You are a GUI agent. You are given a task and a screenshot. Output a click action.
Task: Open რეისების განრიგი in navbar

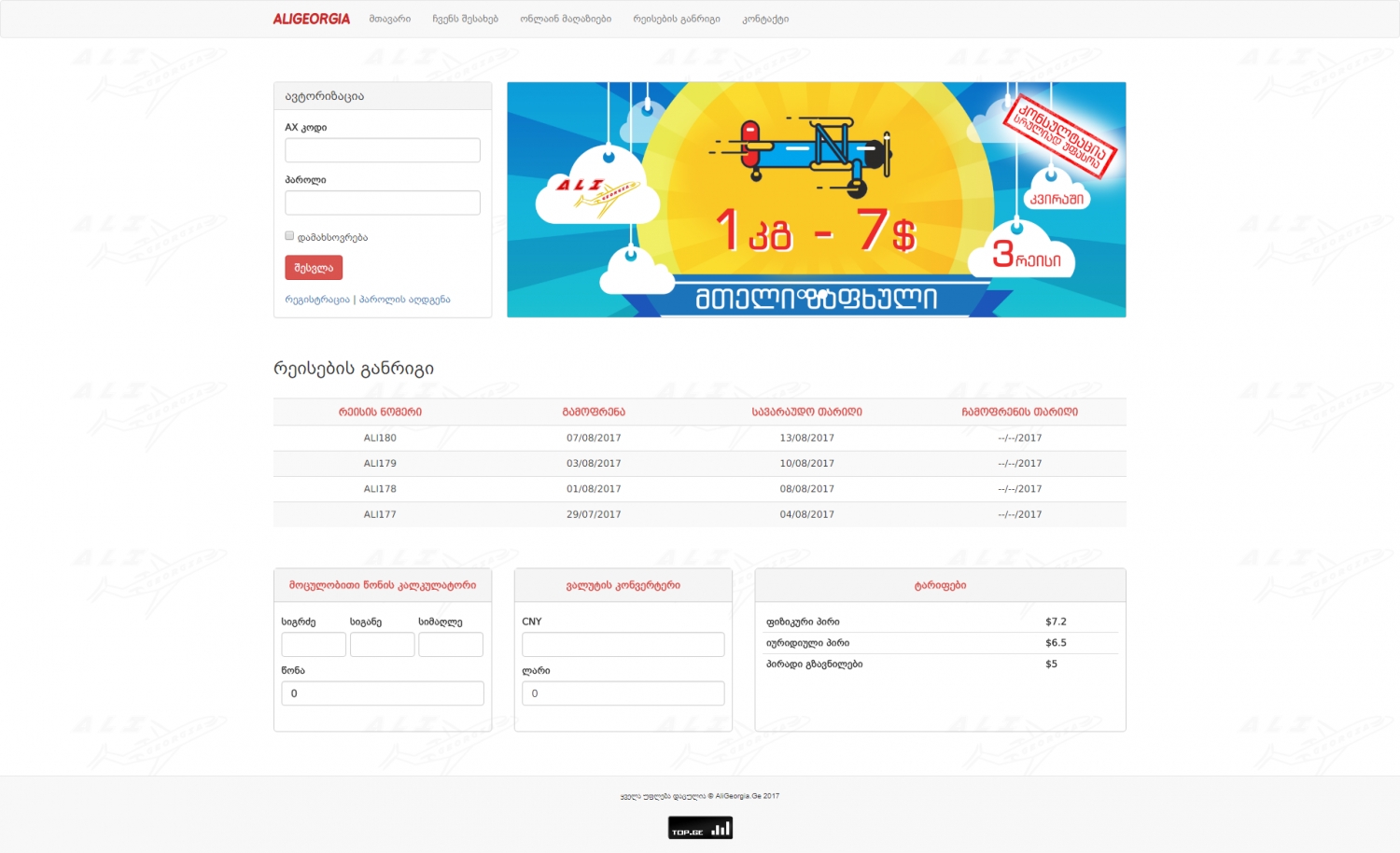click(x=677, y=19)
